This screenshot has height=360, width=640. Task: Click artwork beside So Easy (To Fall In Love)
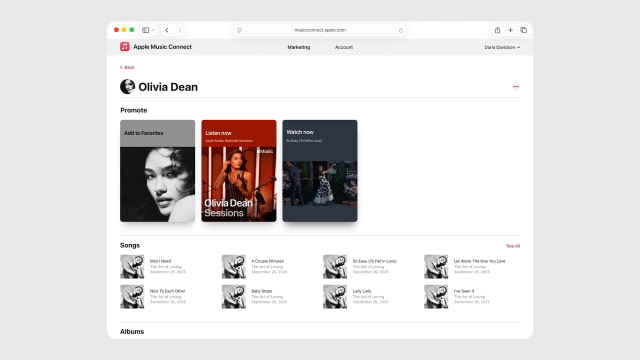(x=335, y=267)
